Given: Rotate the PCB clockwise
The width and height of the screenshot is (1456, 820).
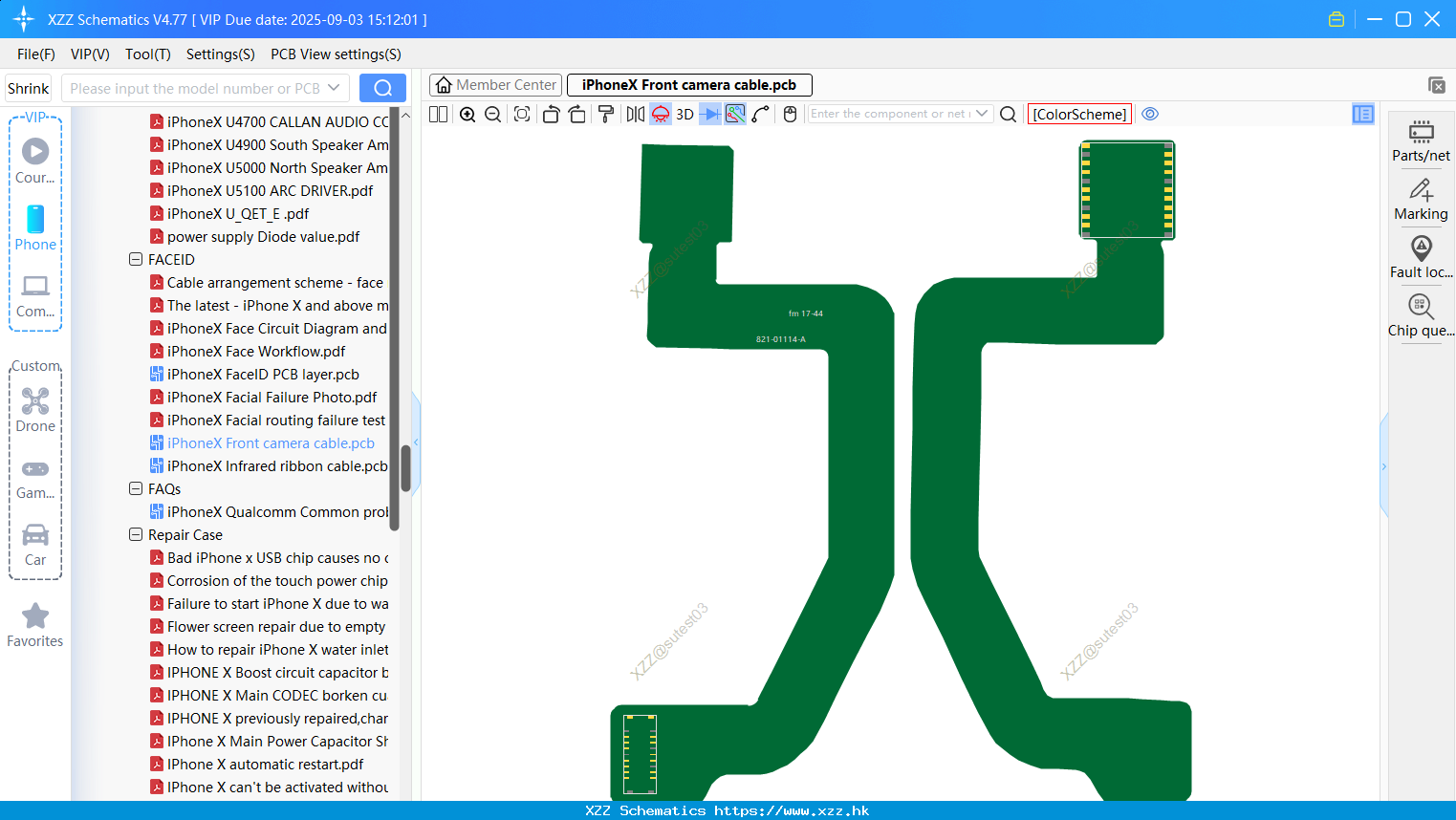Looking at the screenshot, I should pos(576,114).
